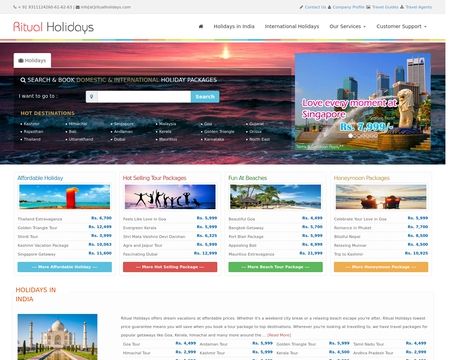450x360 pixels.
Task: Open the Thailand Extravaganza package
Action: point(40,219)
